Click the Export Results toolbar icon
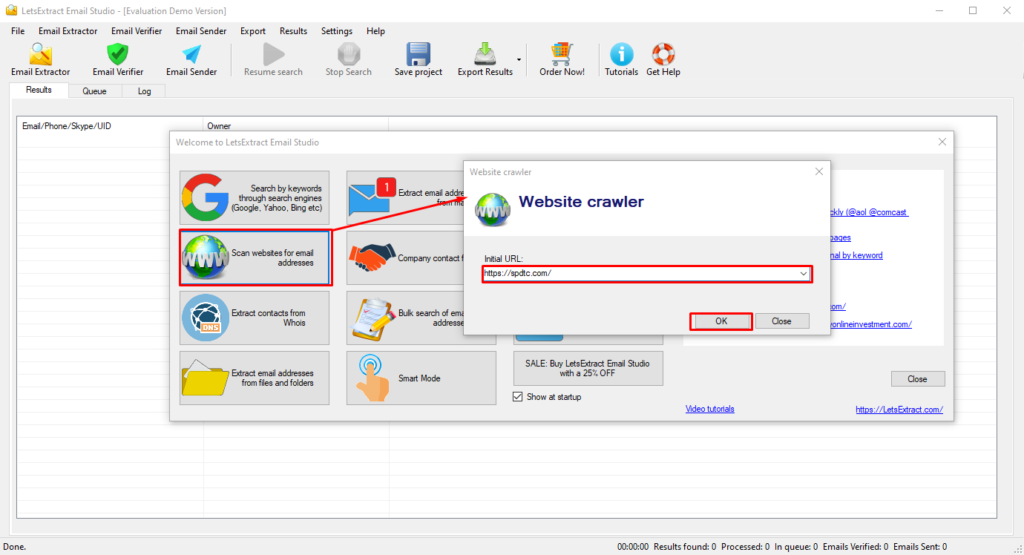 [x=484, y=55]
